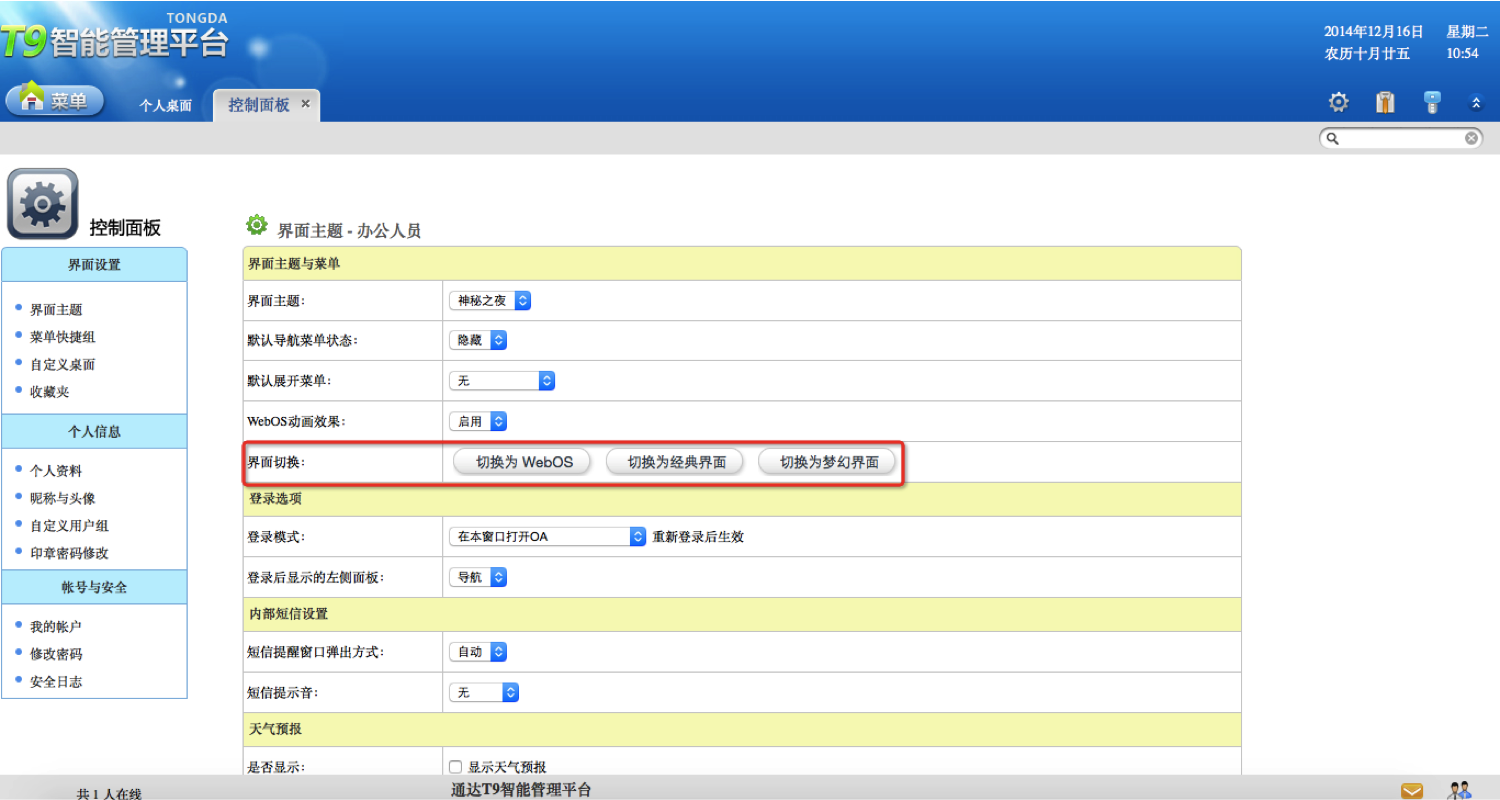The width and height of the screenshot is (1500, 800).
Task: Open the 登录模式 dropdown
Action: click(x=547, y=537)
